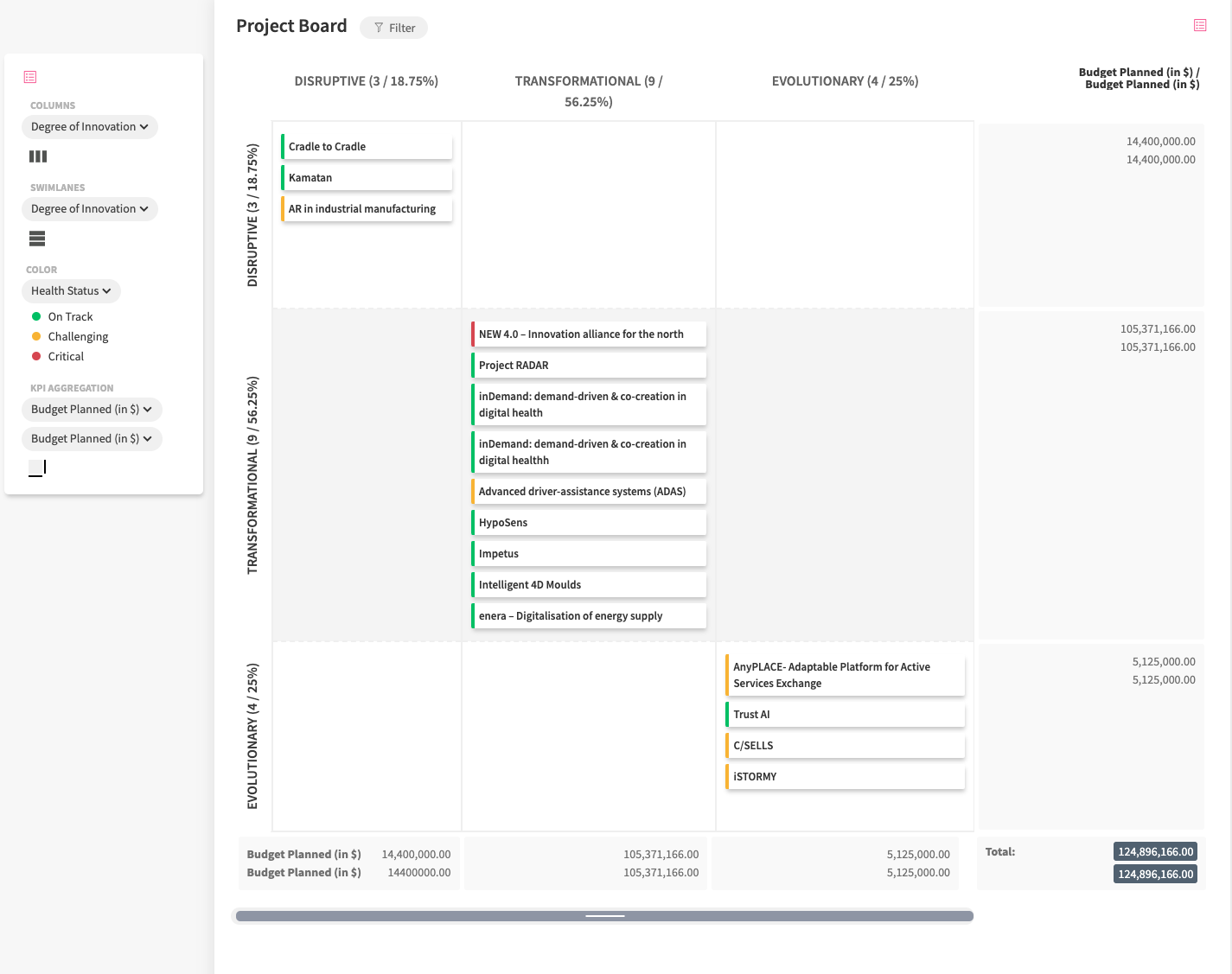Open the NEW 4.0 Innovation alliance card
The width and height of the screenshot is (1232, 974).
[x=588, y=334]
